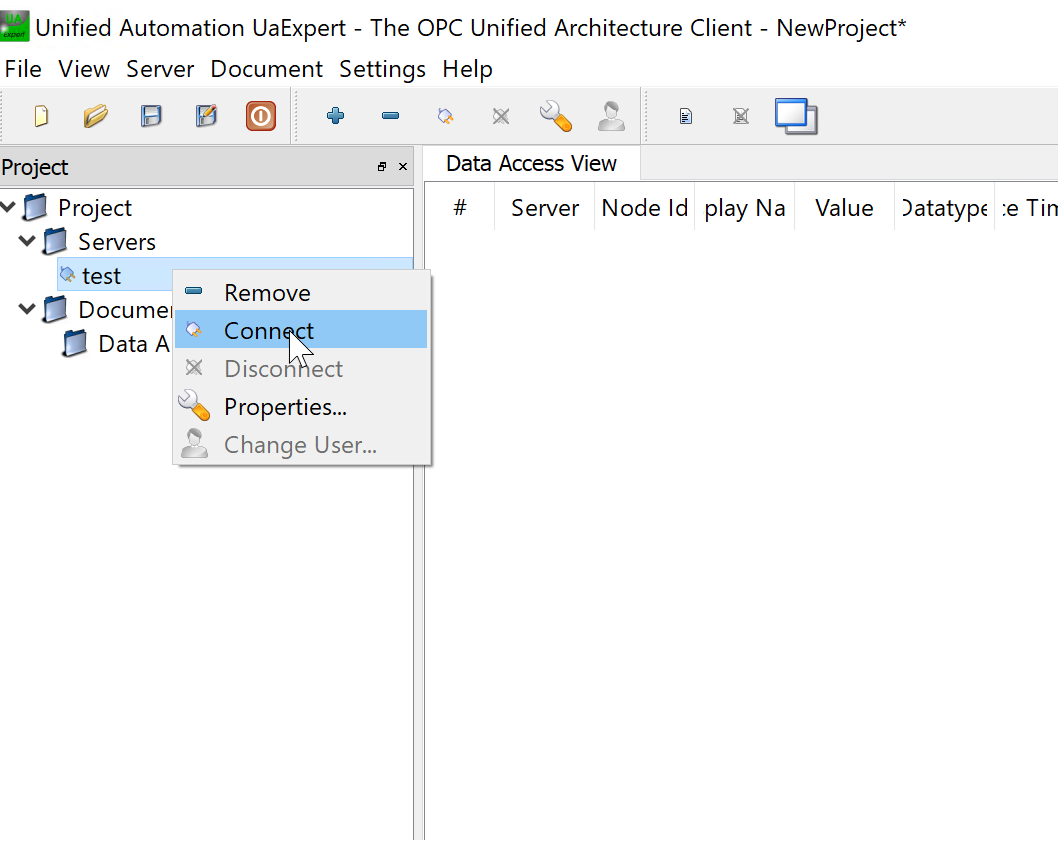
Task: Open a project with the folder icon
Action: coord(95,116)
